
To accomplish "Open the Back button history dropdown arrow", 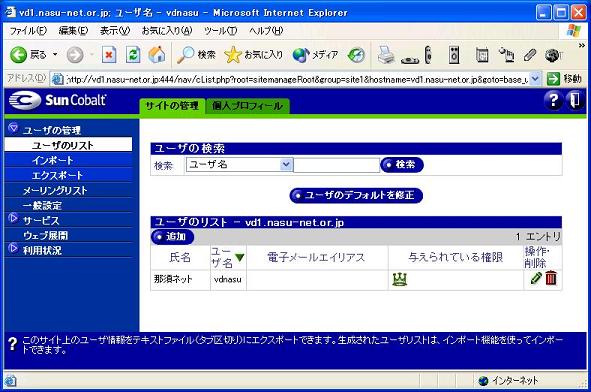I will tap(55, 55).
